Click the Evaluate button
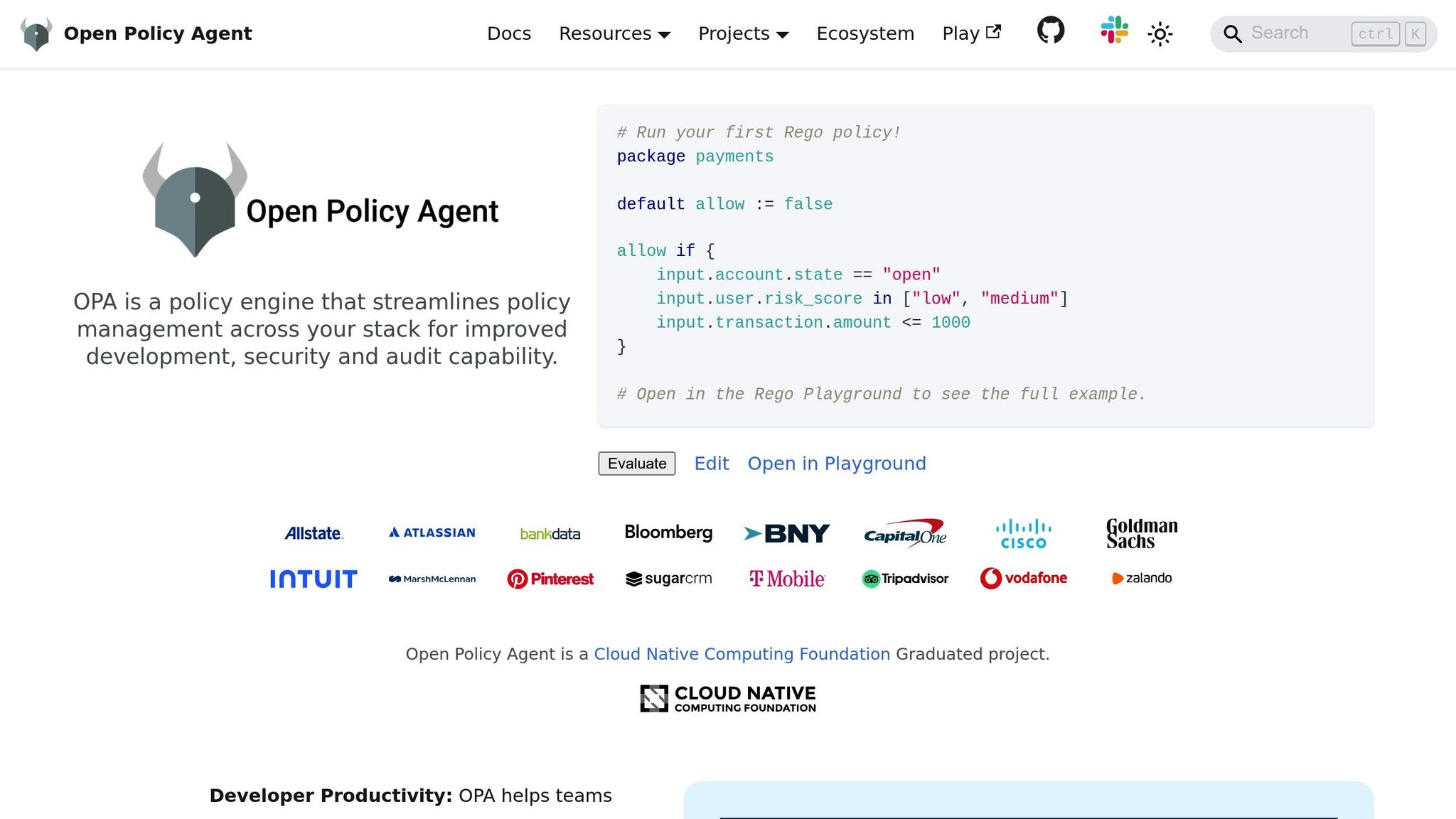This screenshot has height=819, width=1456. pos(636,464)
